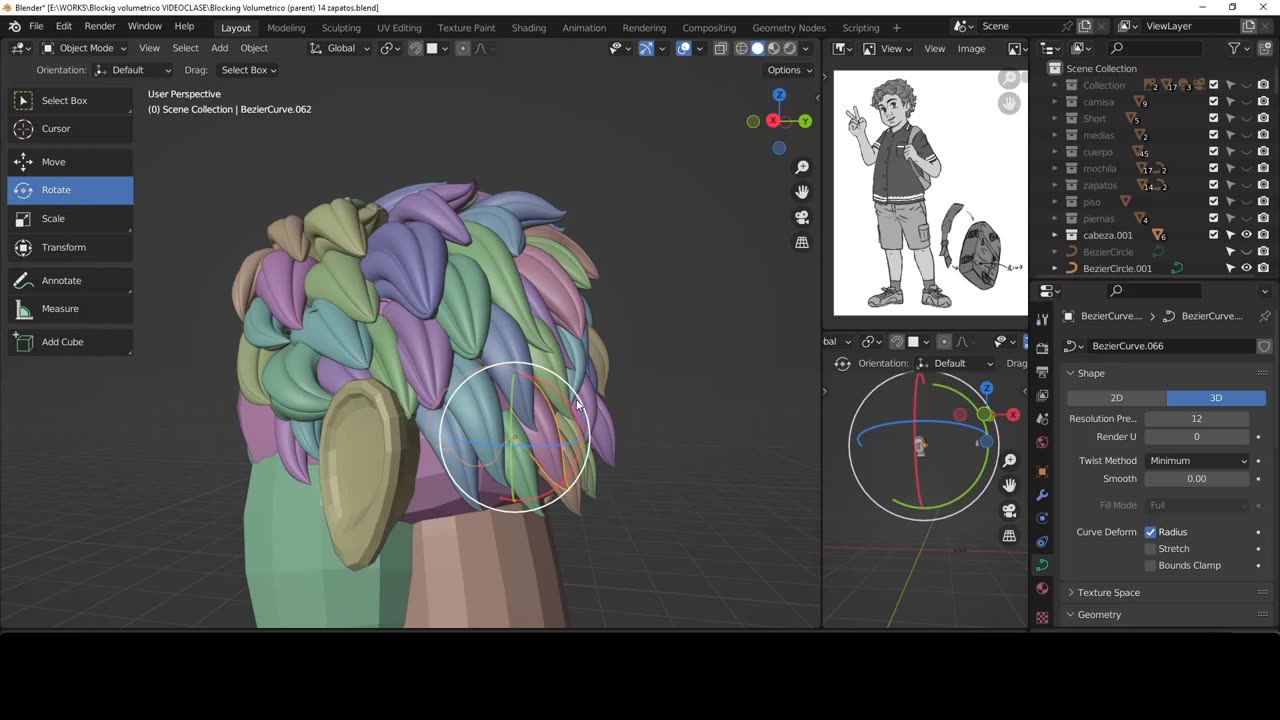
Task: Open the World properties tab
Action: [x=1042, y=442]
